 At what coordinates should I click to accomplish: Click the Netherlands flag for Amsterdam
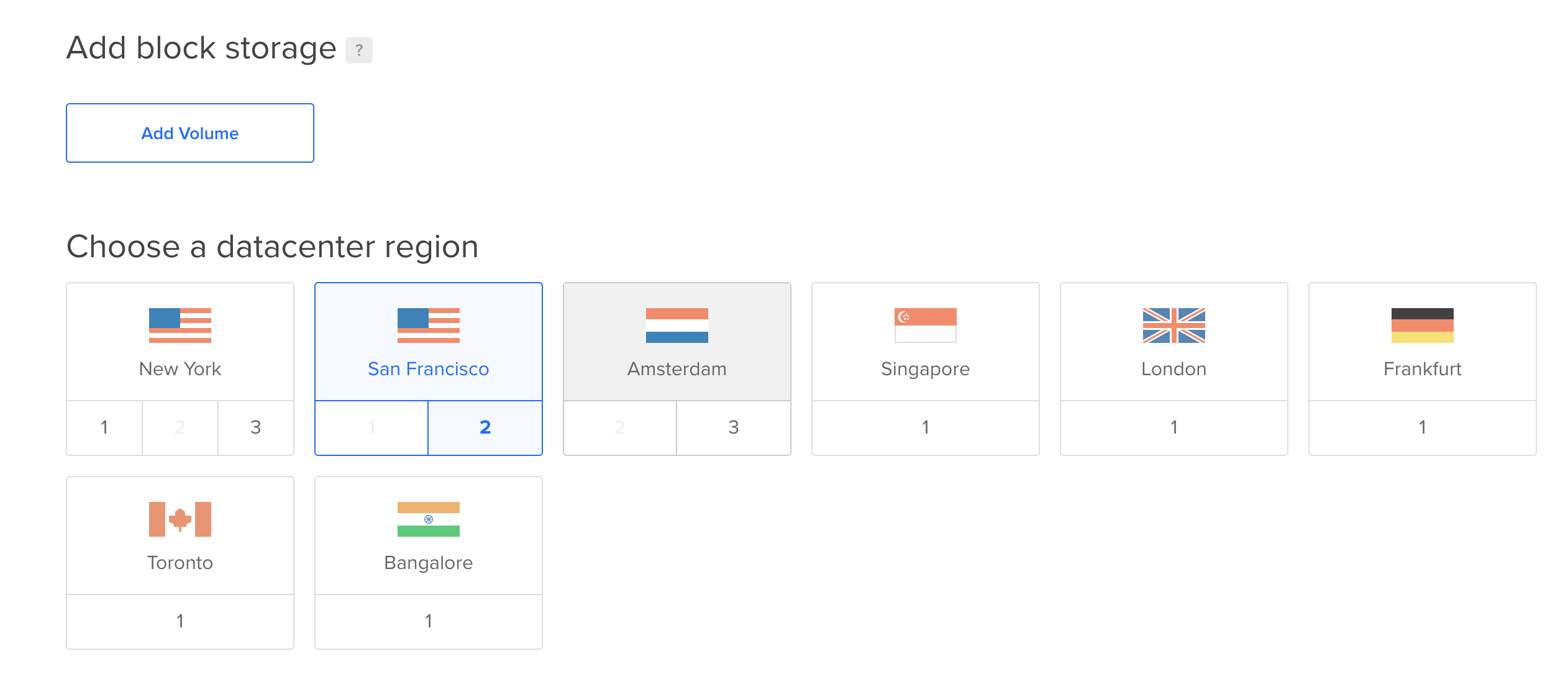point(677,326)
